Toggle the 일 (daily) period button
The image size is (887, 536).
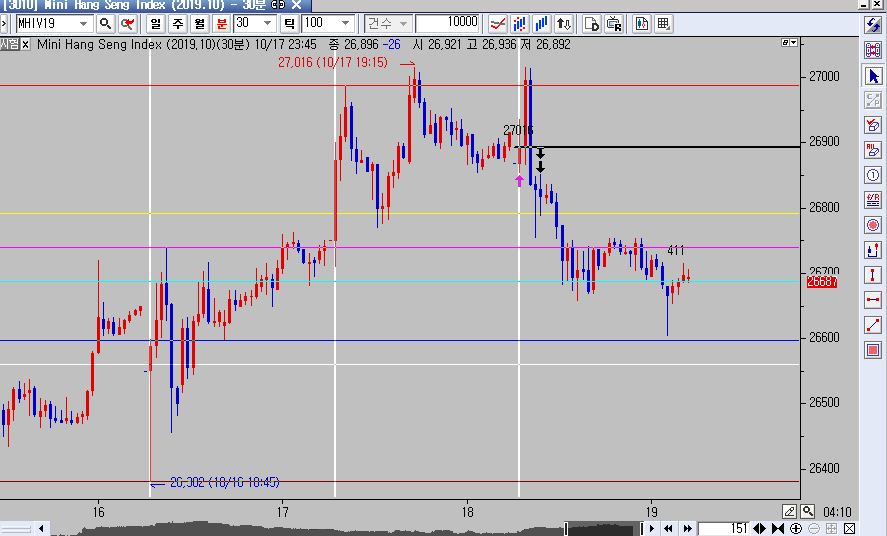point(155,23)
